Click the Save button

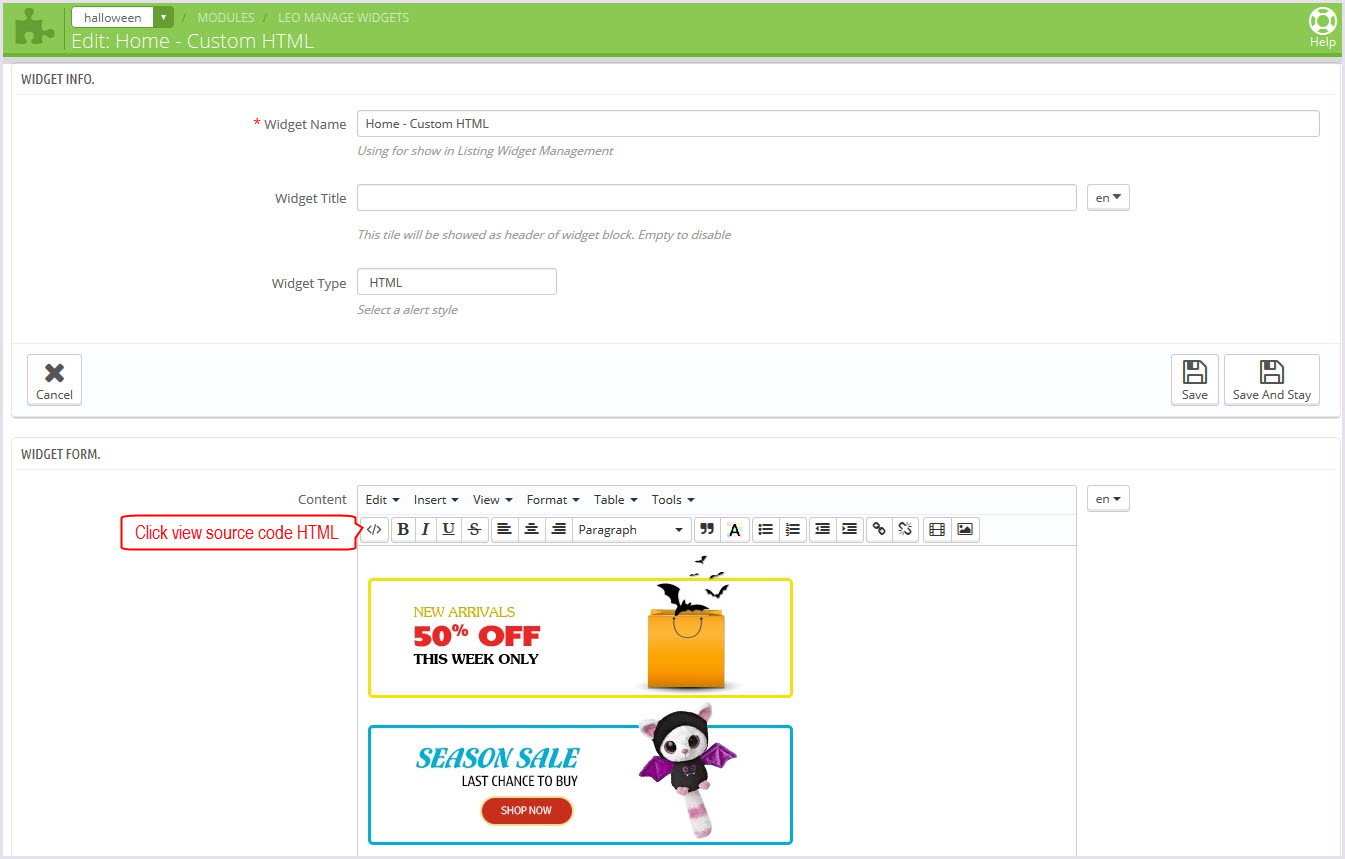pos(1195,380)
